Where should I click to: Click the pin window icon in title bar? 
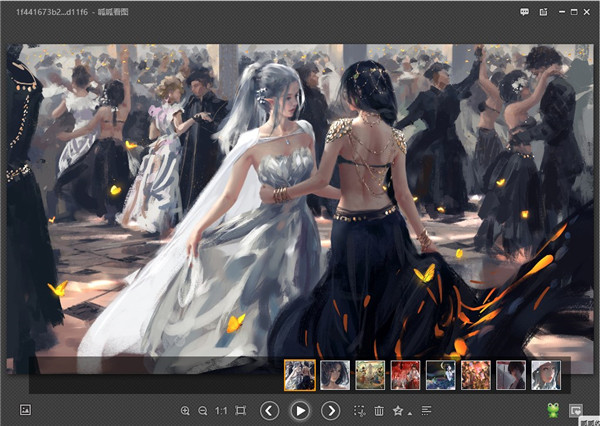(x=543, y=12)
